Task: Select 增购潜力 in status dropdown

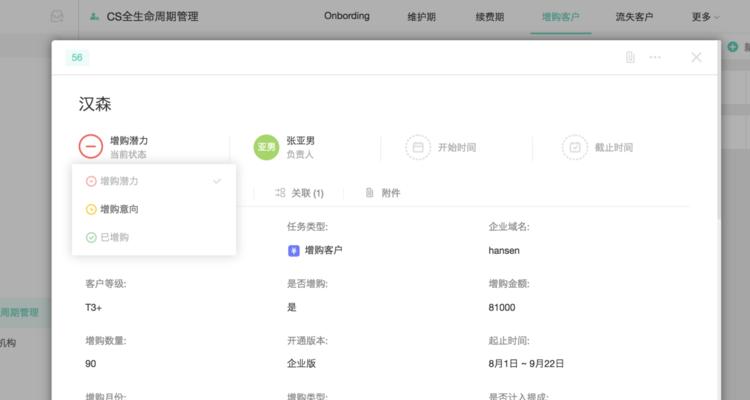Action: tap(154, 181)
